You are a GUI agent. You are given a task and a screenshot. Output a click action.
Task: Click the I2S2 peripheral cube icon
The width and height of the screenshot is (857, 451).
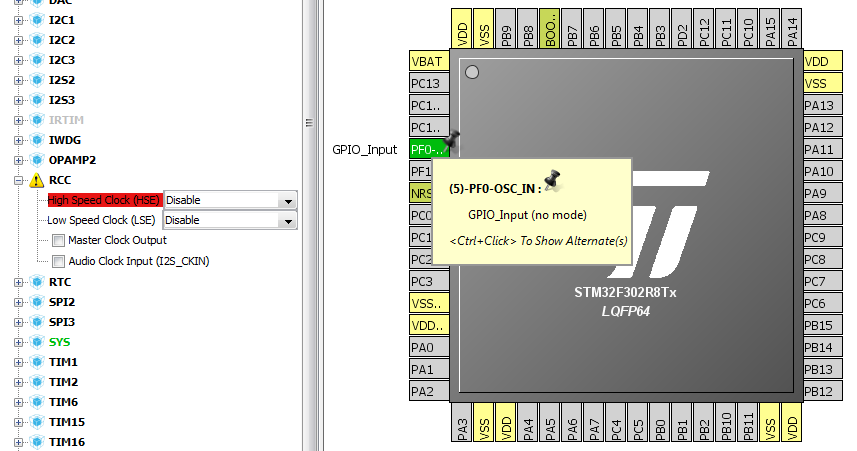coord(37,80)
